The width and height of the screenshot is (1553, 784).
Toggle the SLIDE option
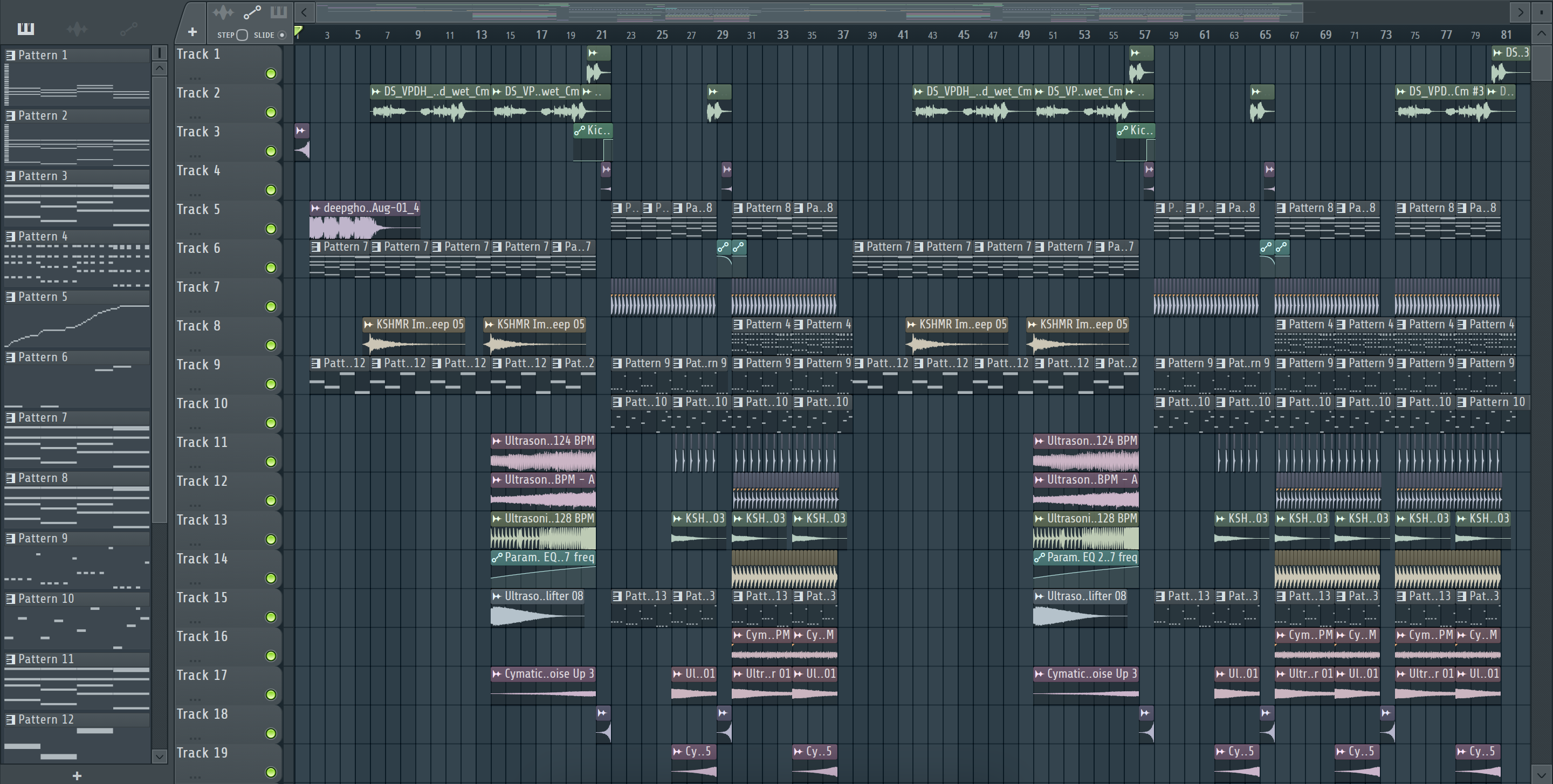click(281, 35)
